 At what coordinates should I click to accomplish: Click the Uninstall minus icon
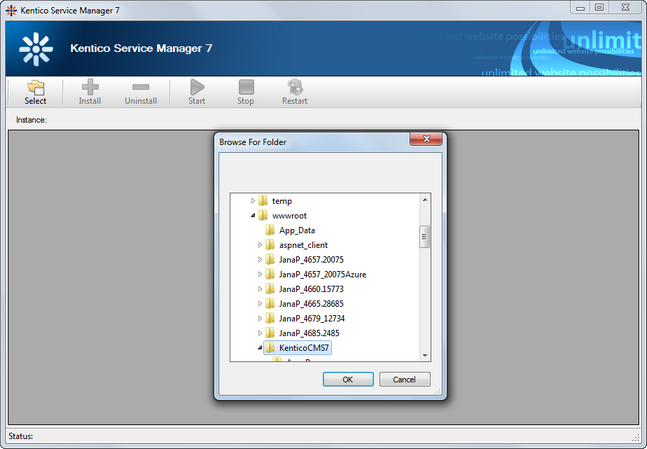141,87
